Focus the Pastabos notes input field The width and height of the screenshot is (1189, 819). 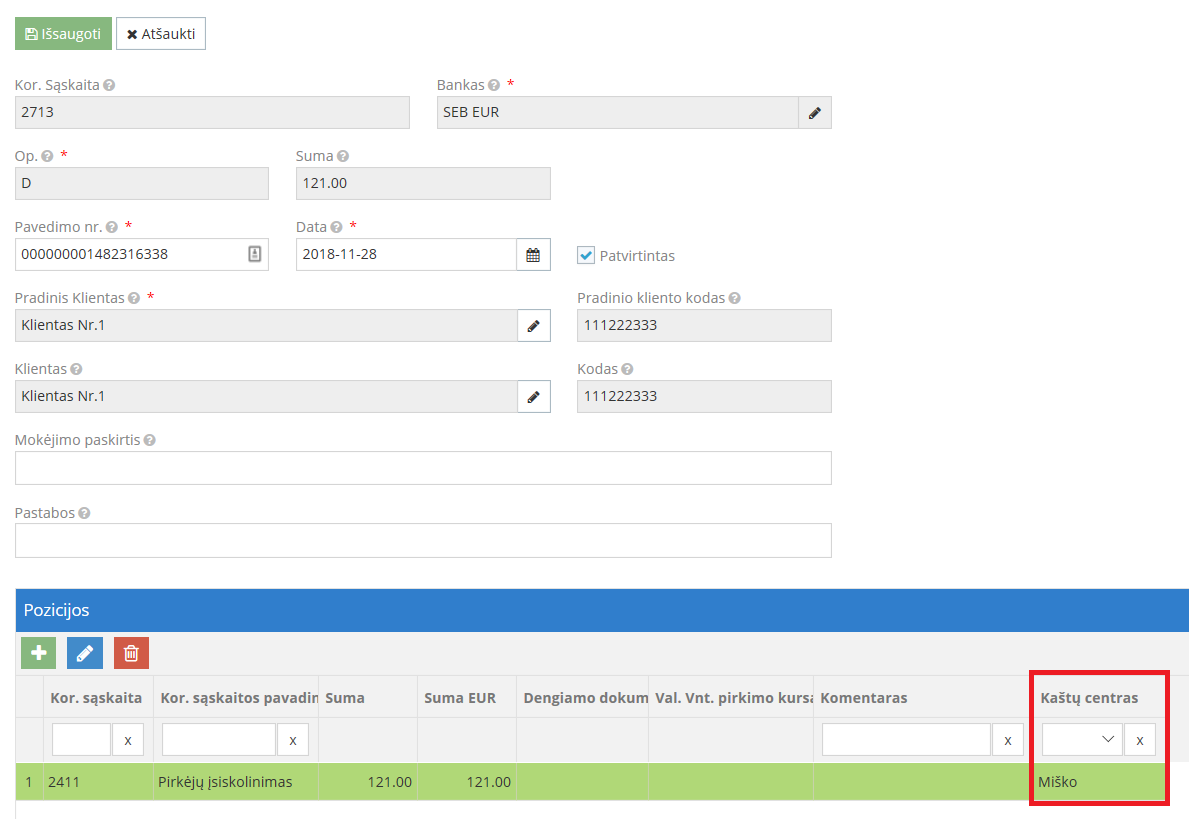[423, 540]
